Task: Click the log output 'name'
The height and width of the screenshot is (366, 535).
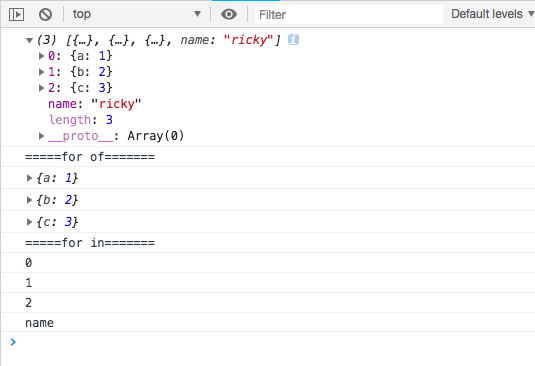Action: click(39, 323)
